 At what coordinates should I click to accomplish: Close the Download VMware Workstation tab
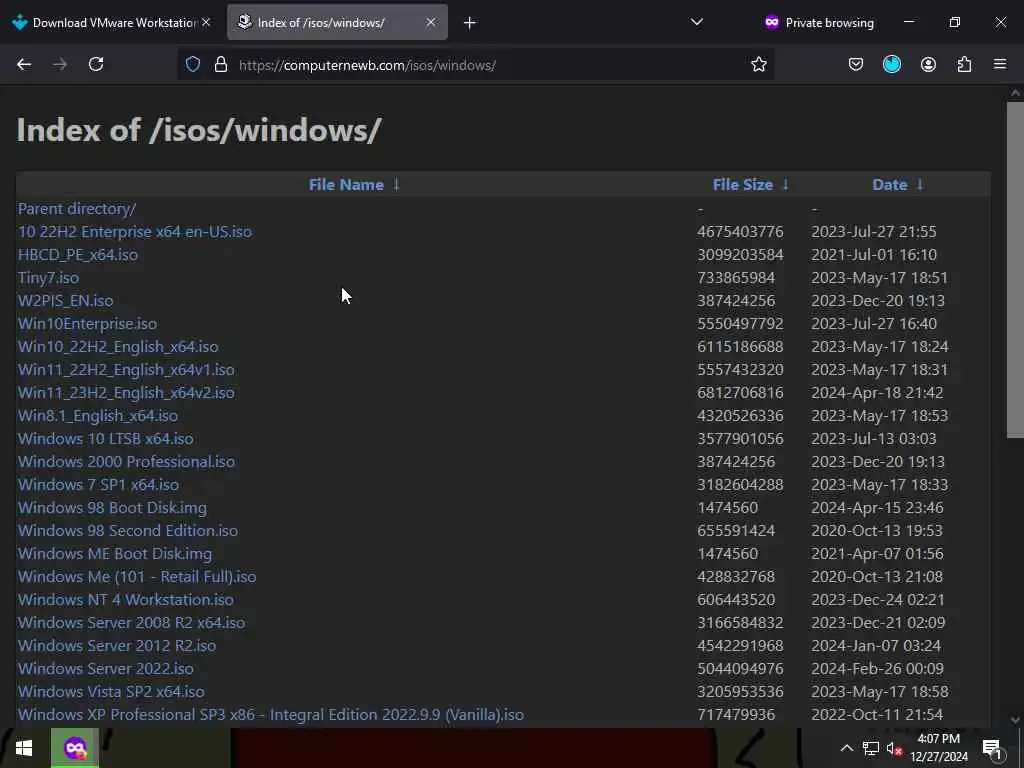click(206, 22)
